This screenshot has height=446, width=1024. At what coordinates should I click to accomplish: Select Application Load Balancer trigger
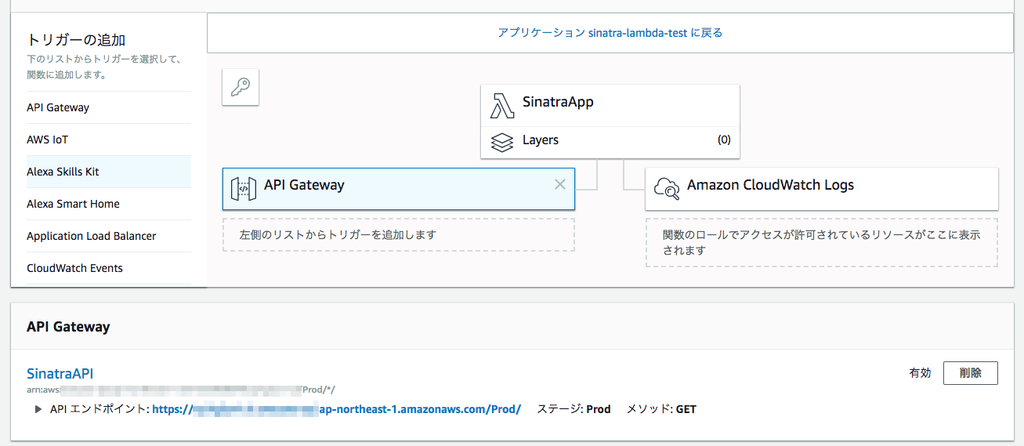tap(108, 236)
